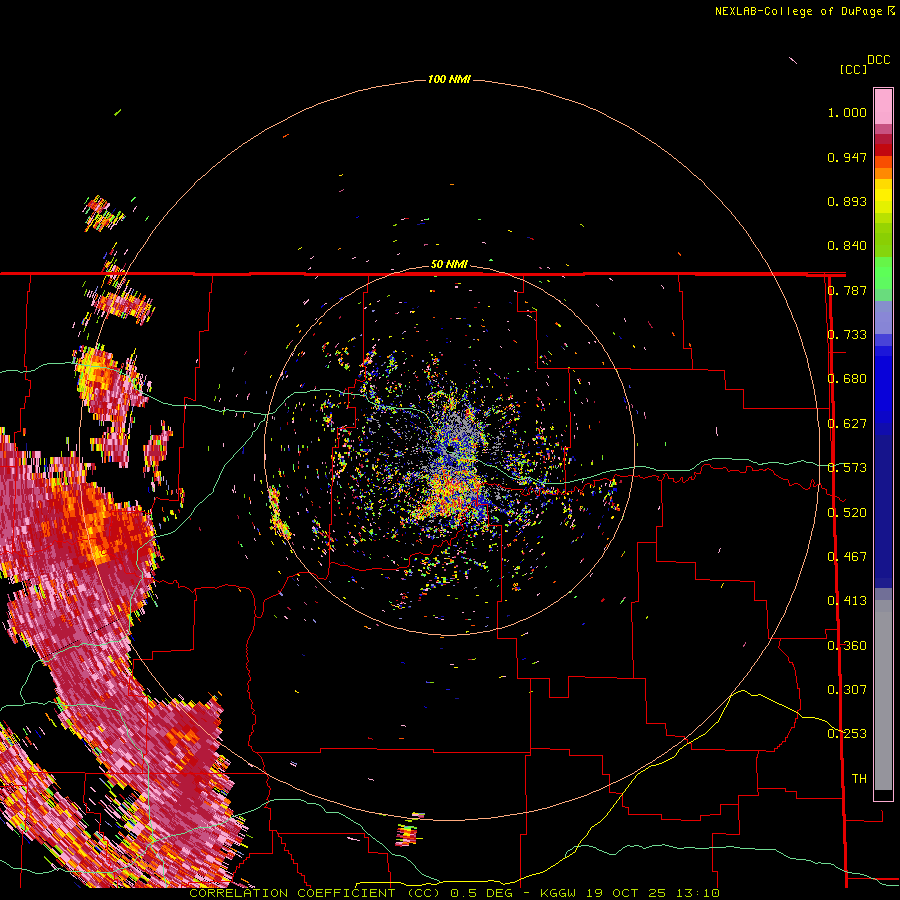Viewport: 900px width, 900px height.
Task: Click the 0.627 scale value
Action: [x=847, y=424]
